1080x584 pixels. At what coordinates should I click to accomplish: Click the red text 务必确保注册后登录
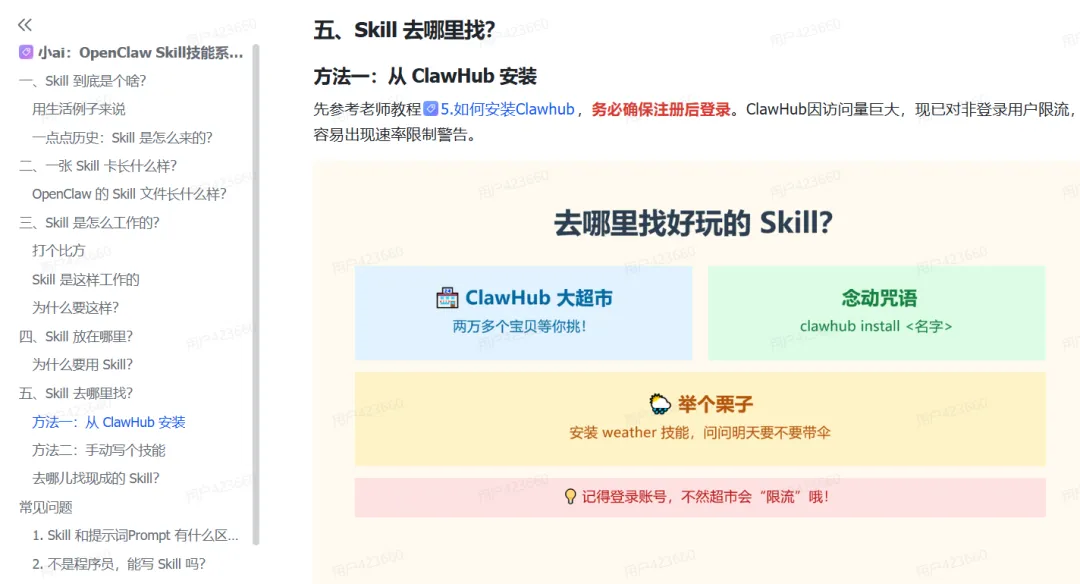point(661,109)
